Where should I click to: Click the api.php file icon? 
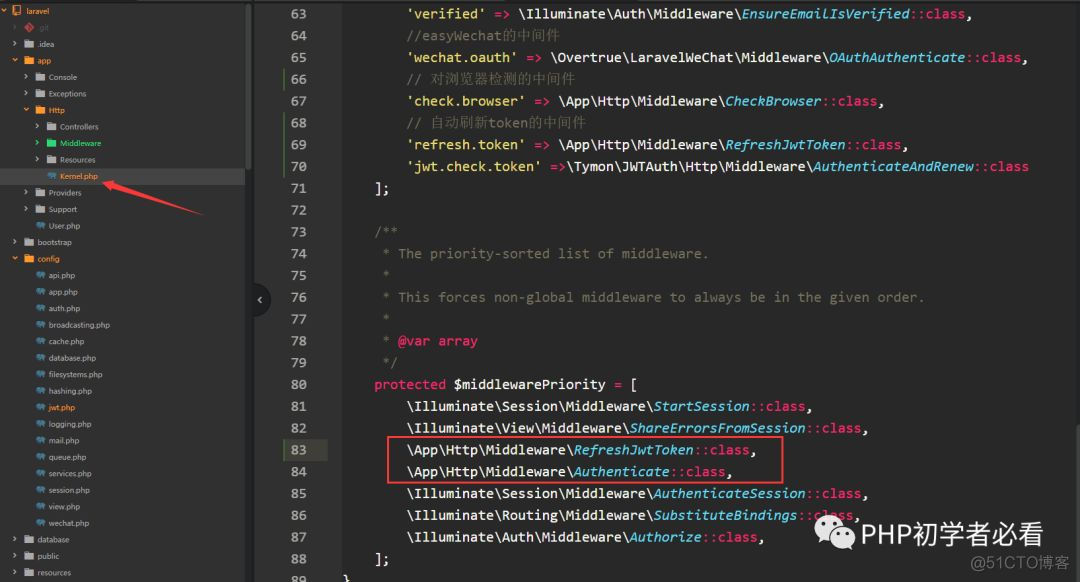coord(41,275)
